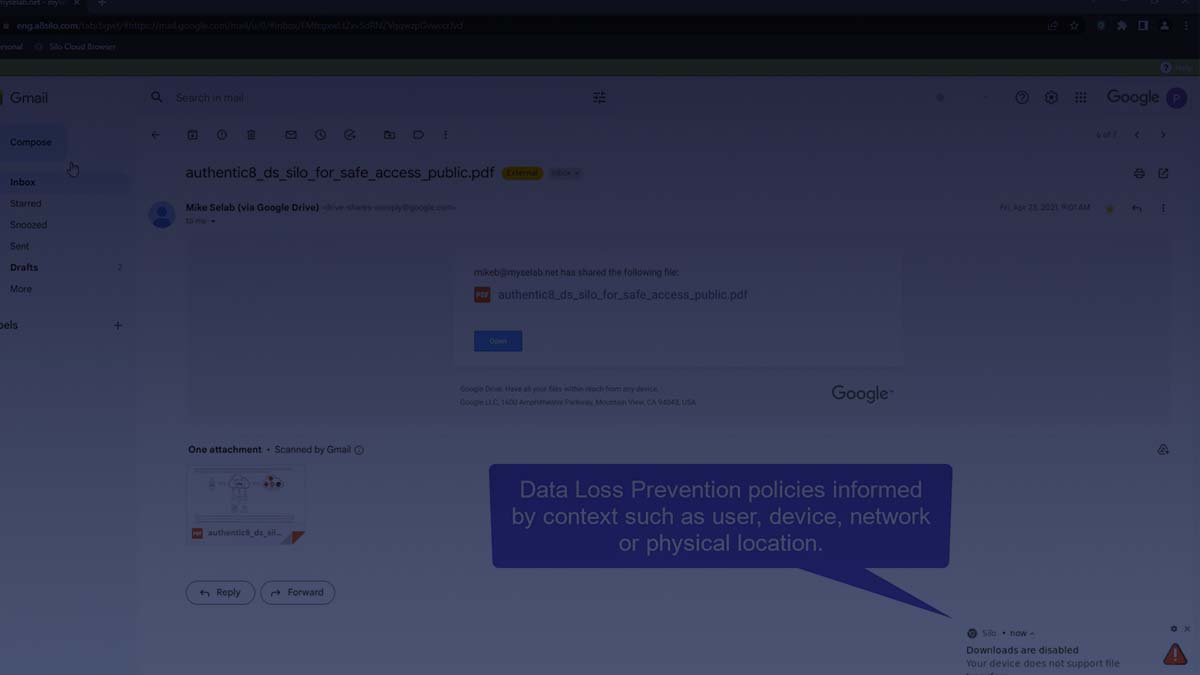Expand the More item in sidebar

pyautogui.click(x=21, y=289)
